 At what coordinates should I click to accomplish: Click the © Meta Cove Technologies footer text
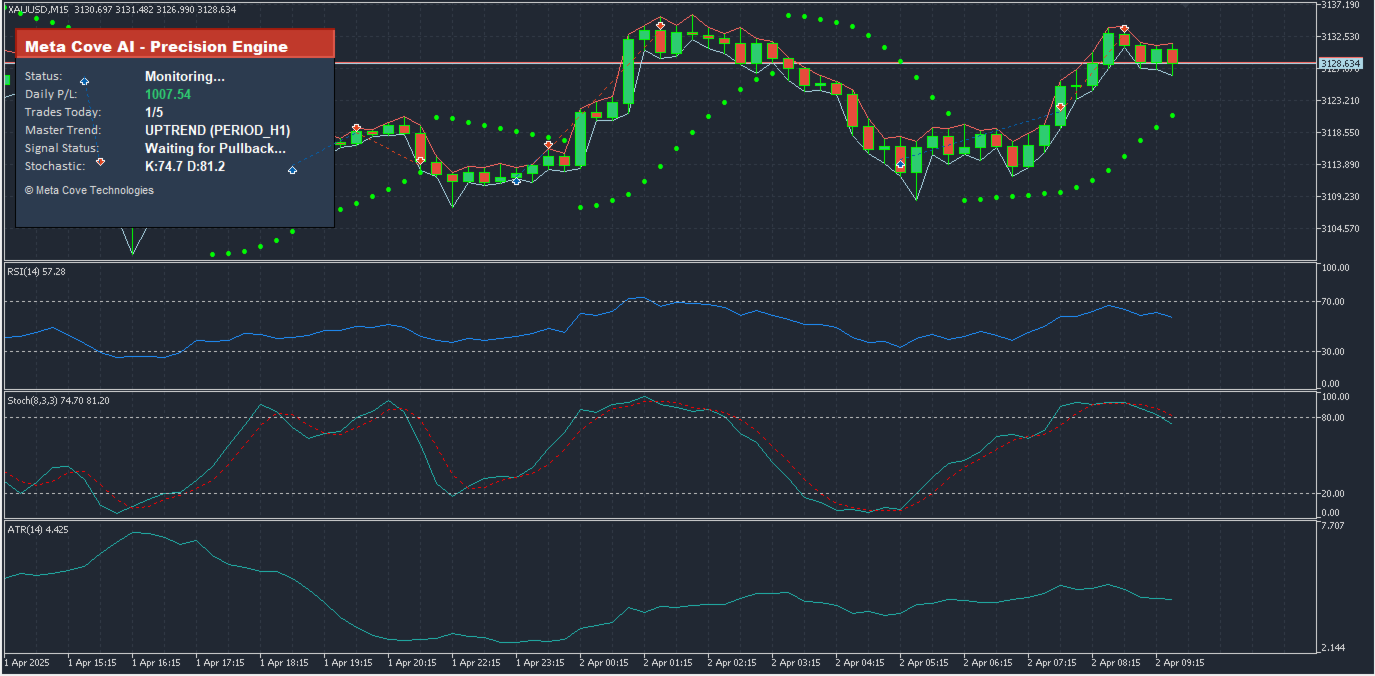click(x=89, y=190)
